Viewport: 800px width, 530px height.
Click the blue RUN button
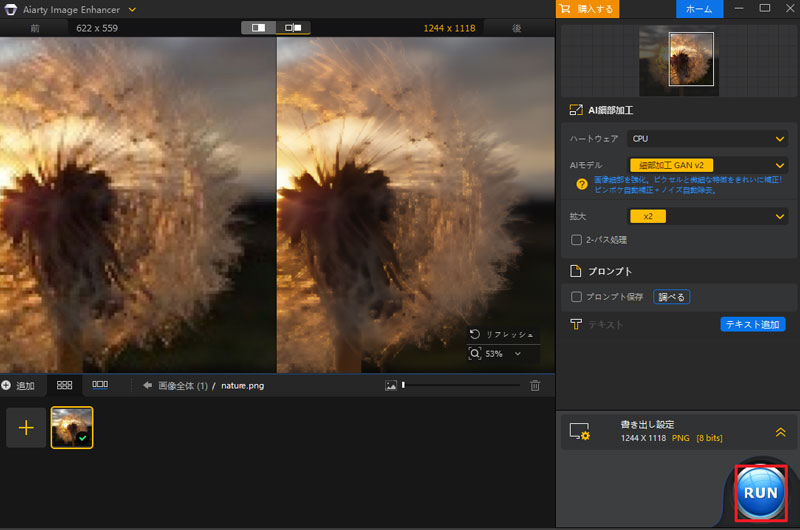click(760, 493)
